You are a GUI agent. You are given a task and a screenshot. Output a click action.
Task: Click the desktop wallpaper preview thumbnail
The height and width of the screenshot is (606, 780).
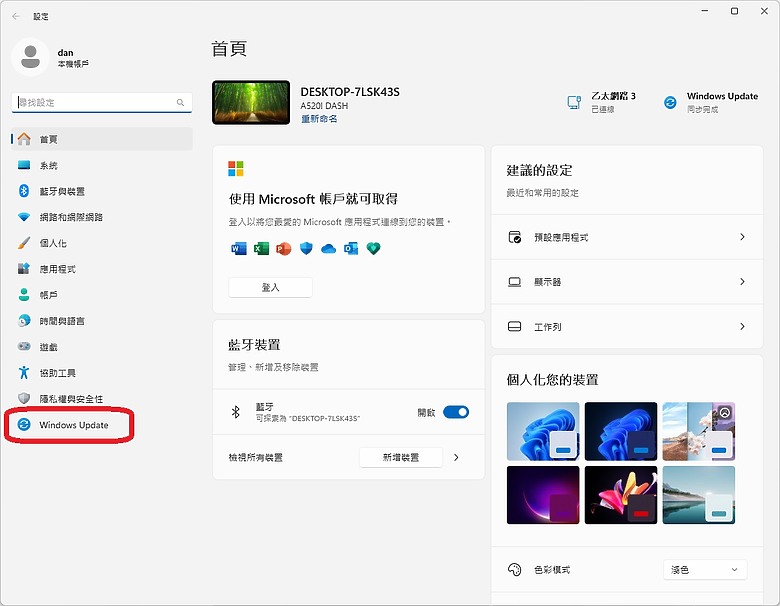pyautogui.click(x=251, y=102)
